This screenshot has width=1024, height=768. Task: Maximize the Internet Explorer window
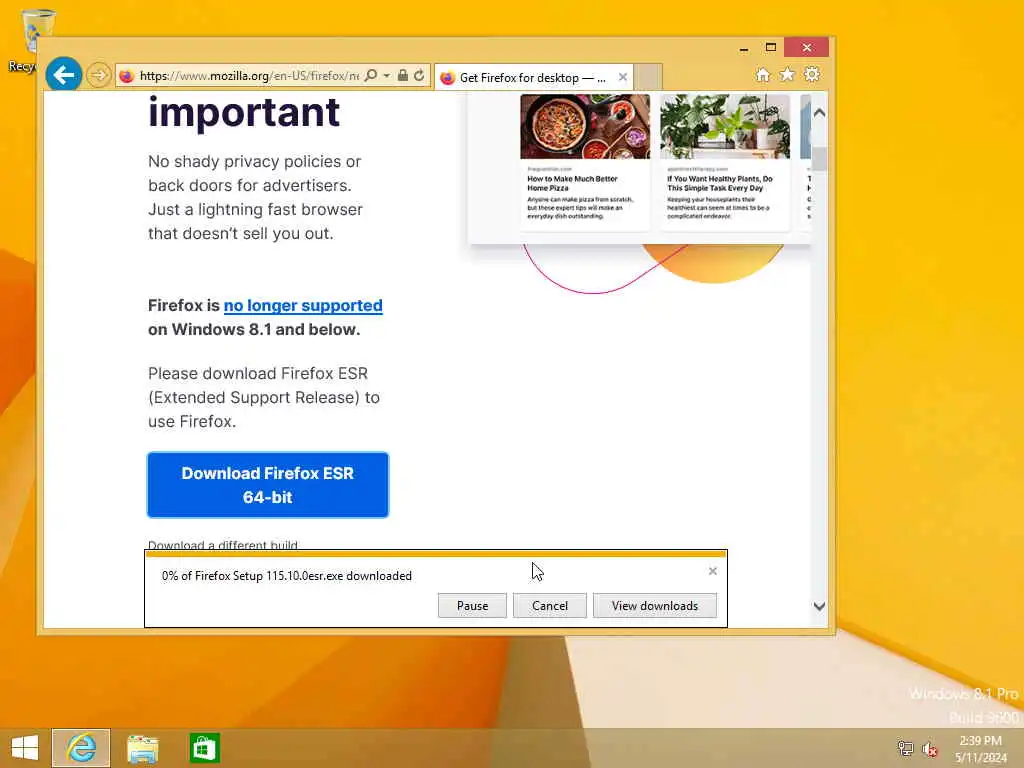tap(771, 48)
